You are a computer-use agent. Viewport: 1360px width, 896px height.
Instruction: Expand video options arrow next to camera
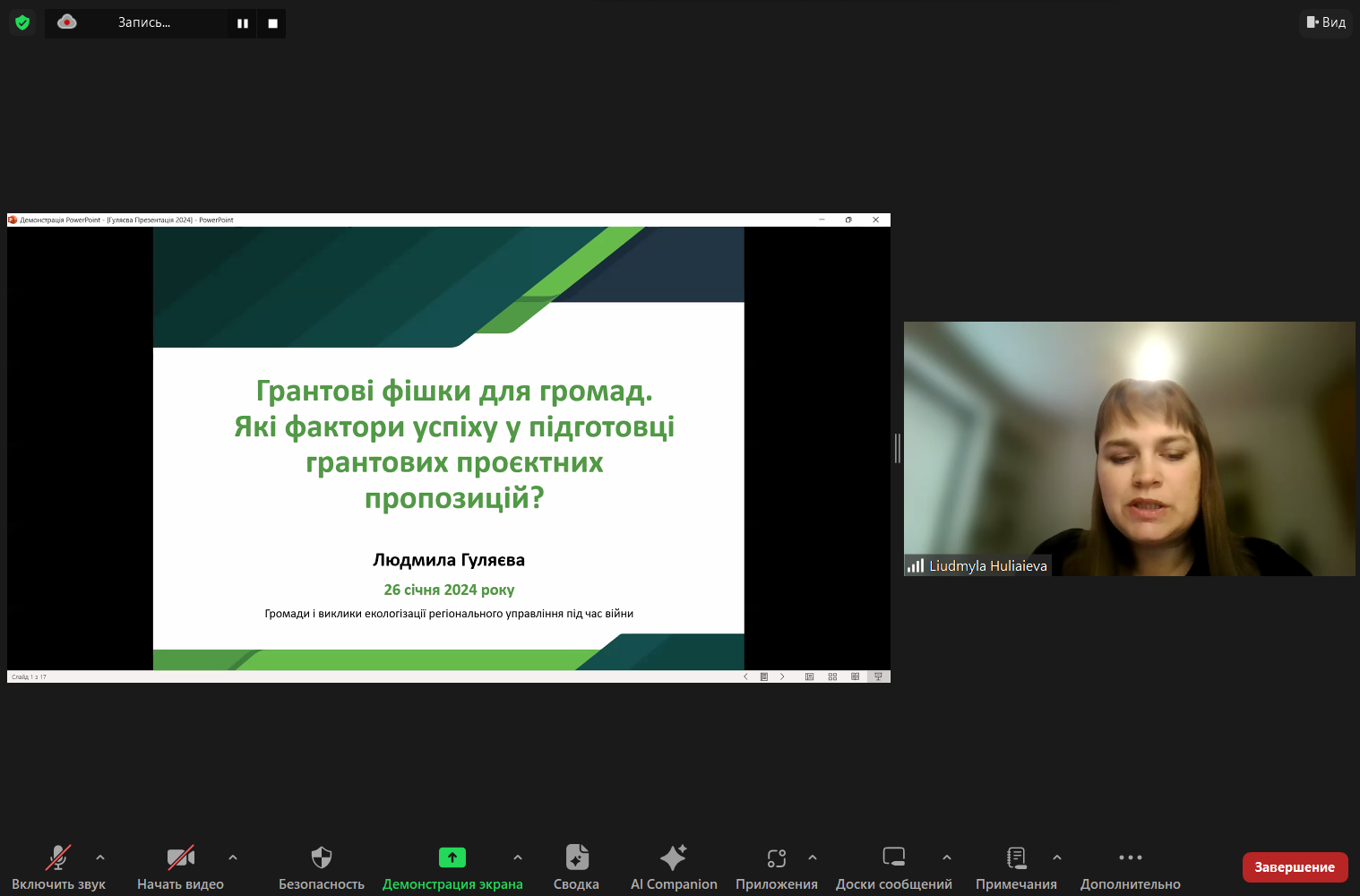(x=233, y=857)
